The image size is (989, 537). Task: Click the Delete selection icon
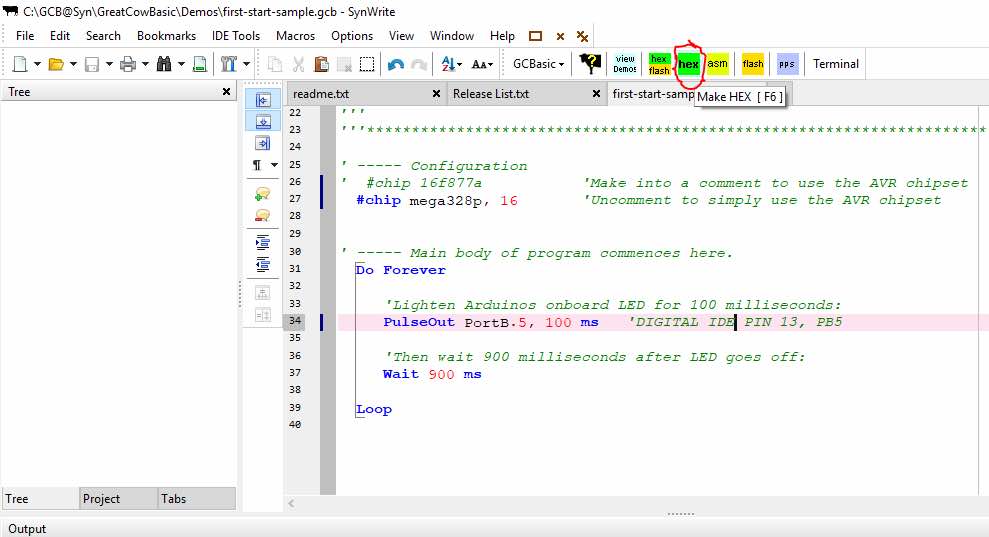point(344,64)
